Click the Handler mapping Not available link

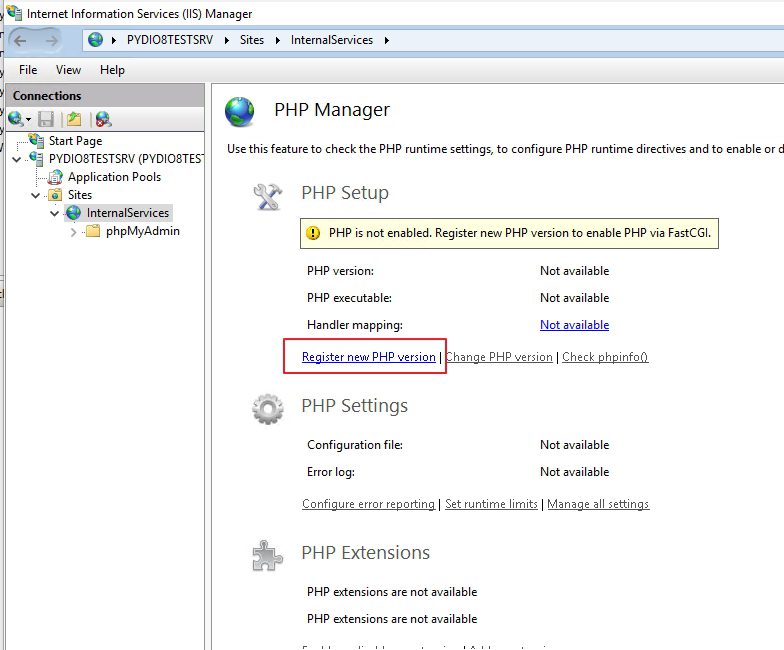click(x=574, y=325)
